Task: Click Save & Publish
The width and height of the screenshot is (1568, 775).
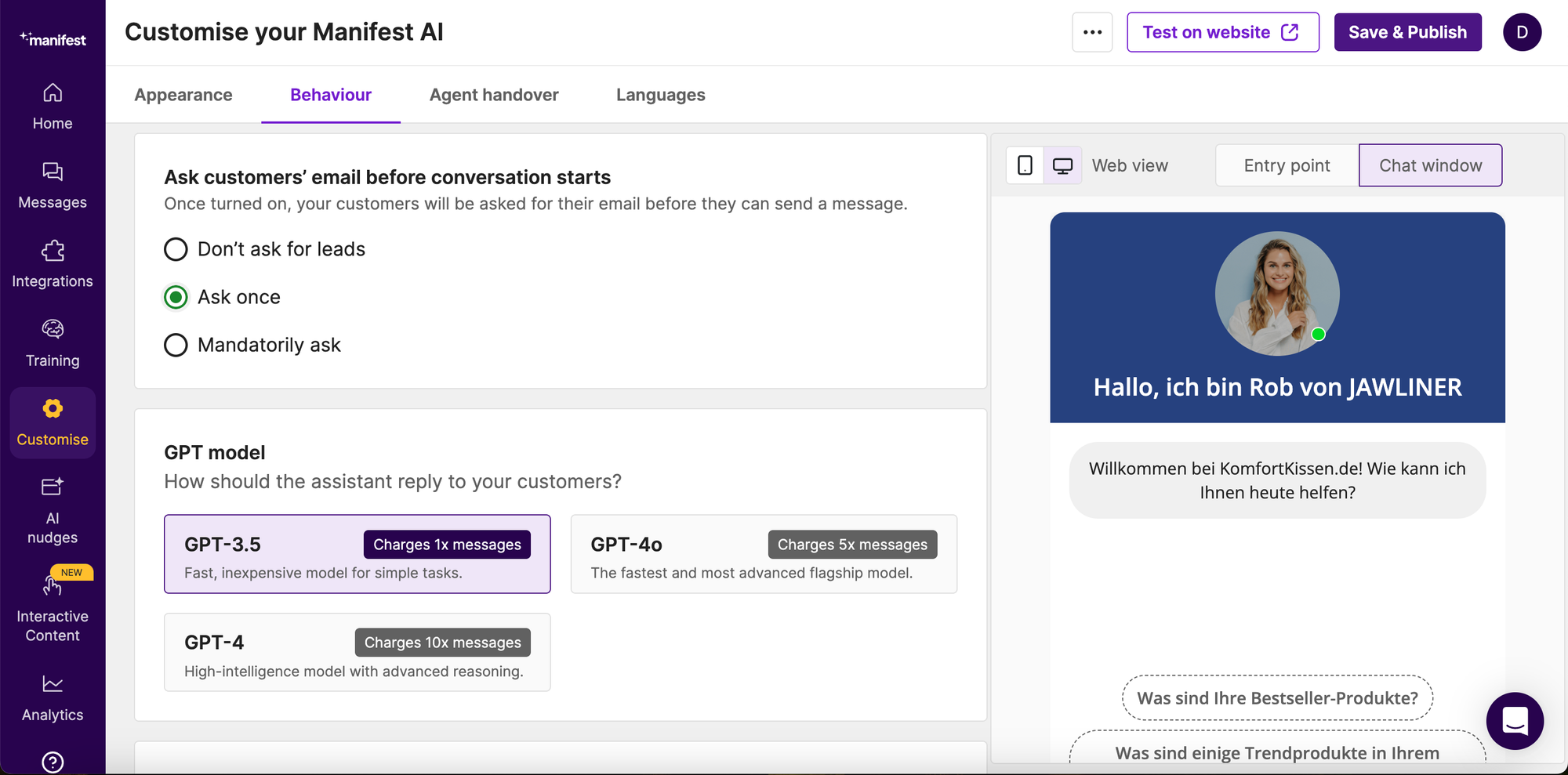Action: pyautogui.click(x=1408, y=32)
